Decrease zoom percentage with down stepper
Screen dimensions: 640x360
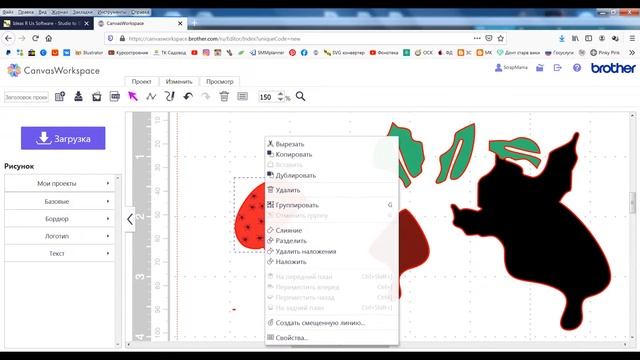[x=280, y=99]
